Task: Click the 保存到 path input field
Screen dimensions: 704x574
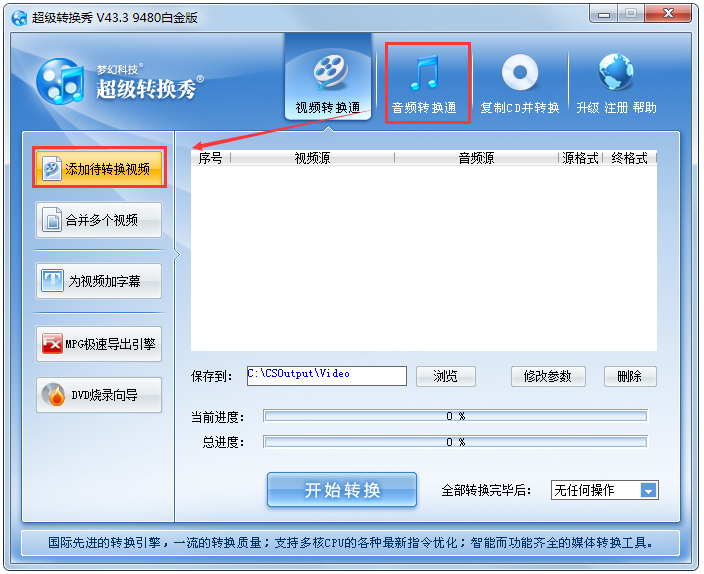Action: click(327, 375)
